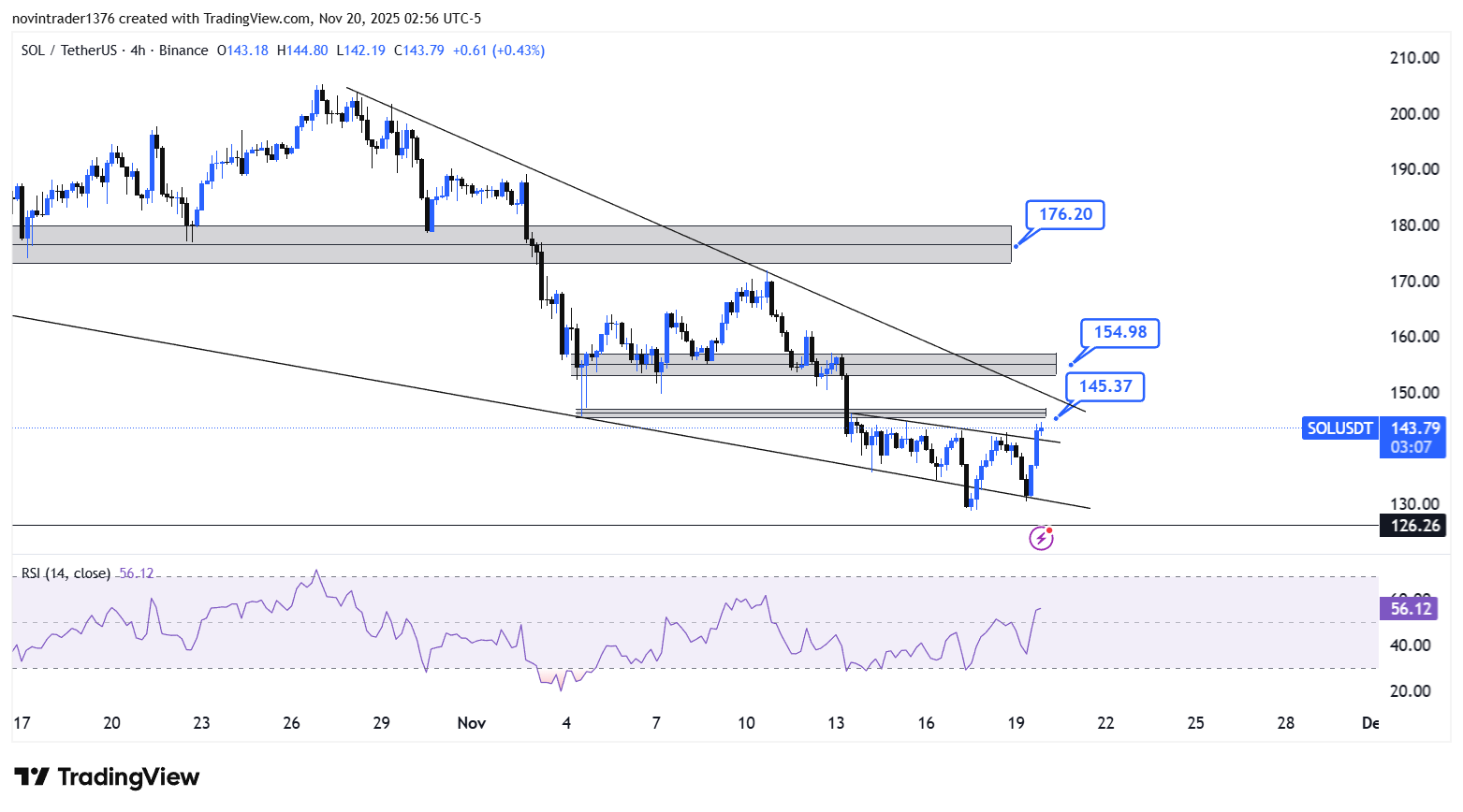This screenshot has width=1463, height=812.
Task: Open the RSI (14, close) indicator legend
Action: (66, 573)
